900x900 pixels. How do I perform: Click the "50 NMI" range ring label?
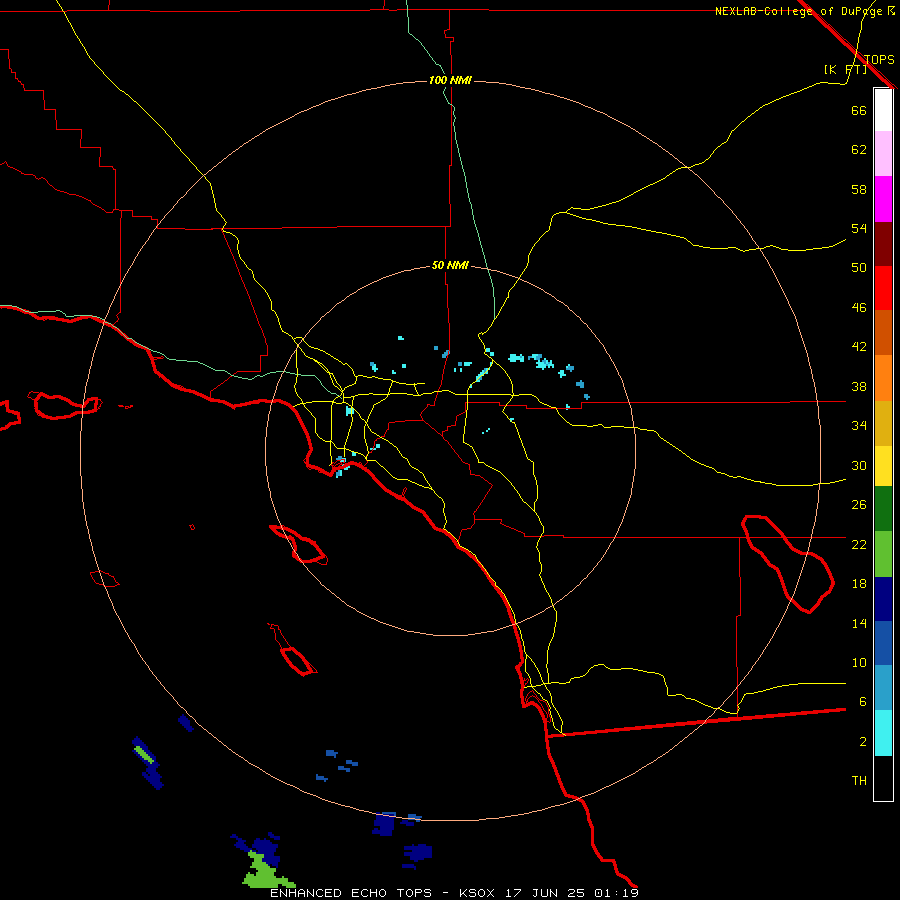tap(450, 265)
